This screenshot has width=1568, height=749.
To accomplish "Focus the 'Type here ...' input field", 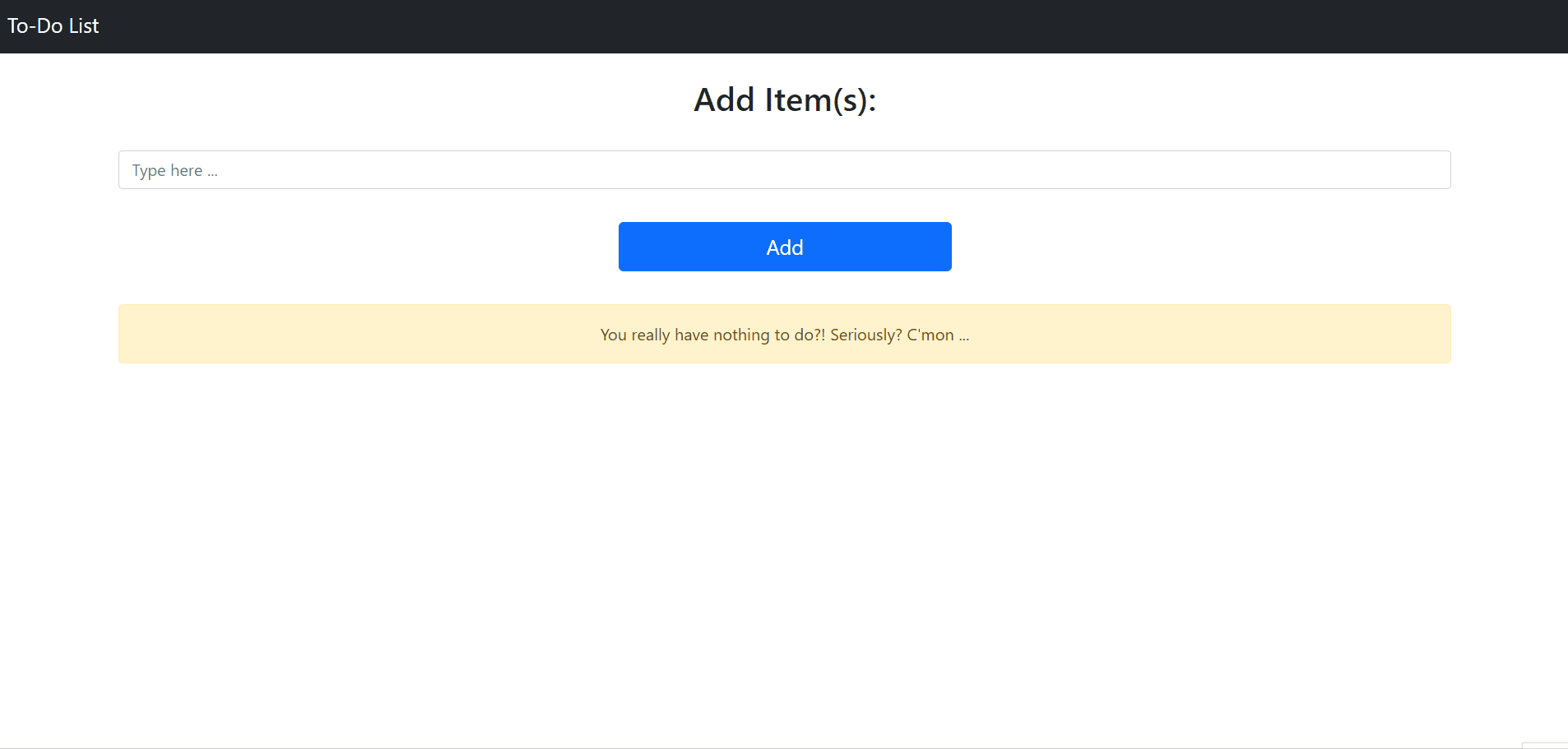I will 784,170.
